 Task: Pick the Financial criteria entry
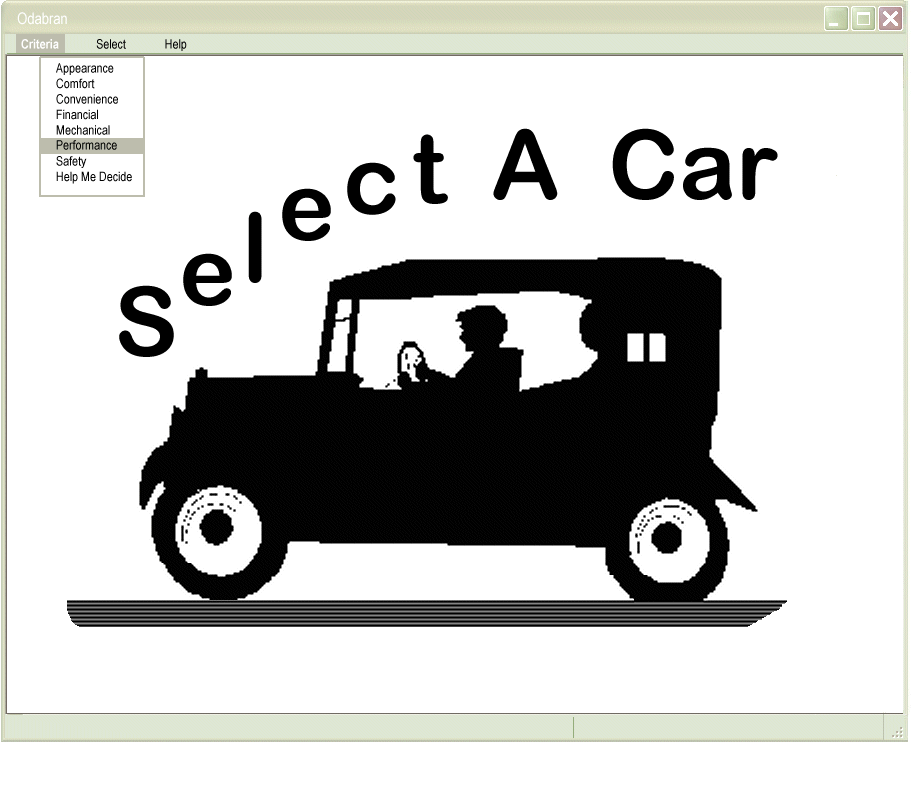click(77, 115)
